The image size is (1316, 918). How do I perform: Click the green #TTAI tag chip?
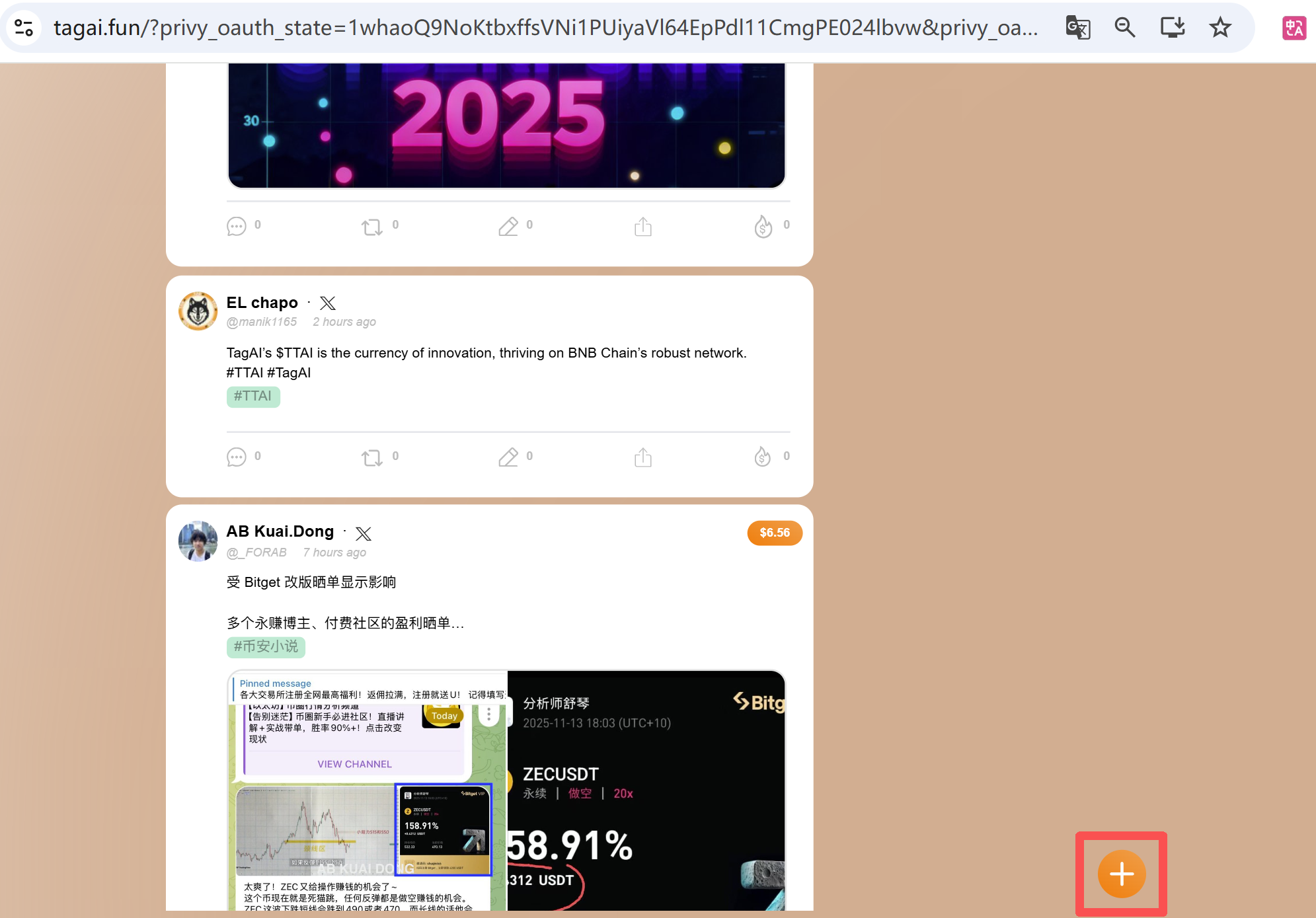pyautogui.click(x=253, y=397)
